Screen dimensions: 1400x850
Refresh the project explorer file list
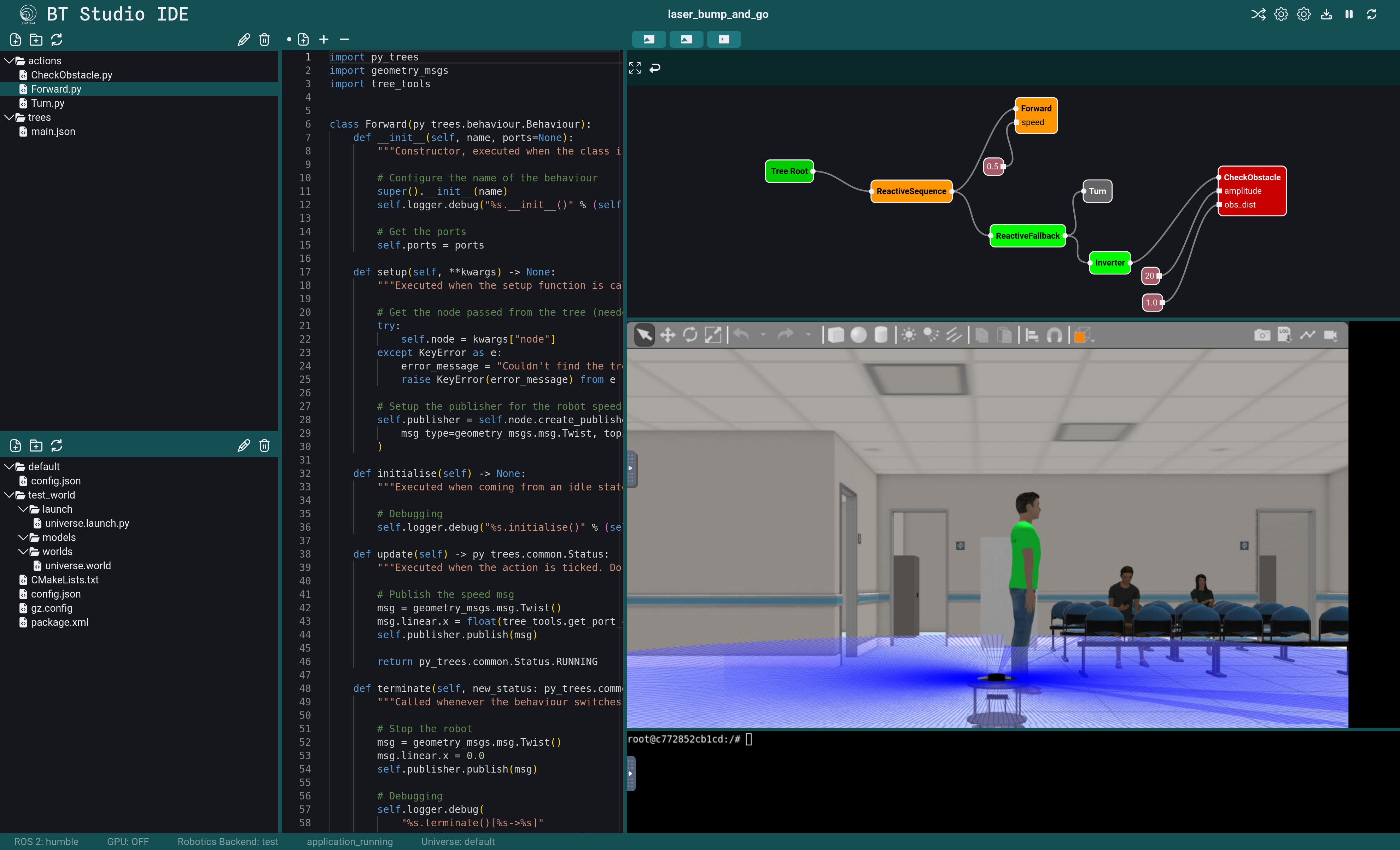point(56,40)
